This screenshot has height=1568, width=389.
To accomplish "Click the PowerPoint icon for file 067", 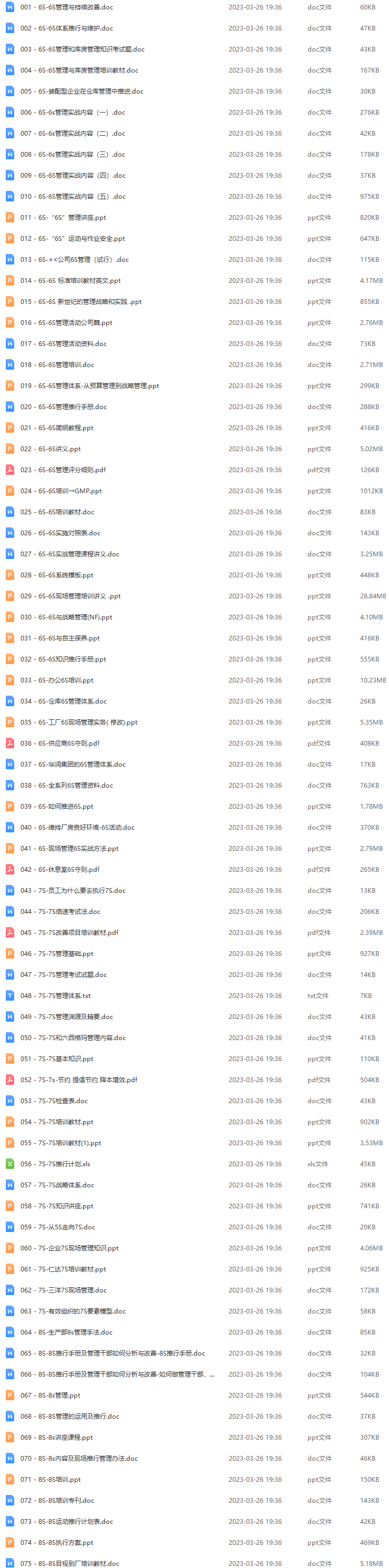I will tap(10, 1395).
